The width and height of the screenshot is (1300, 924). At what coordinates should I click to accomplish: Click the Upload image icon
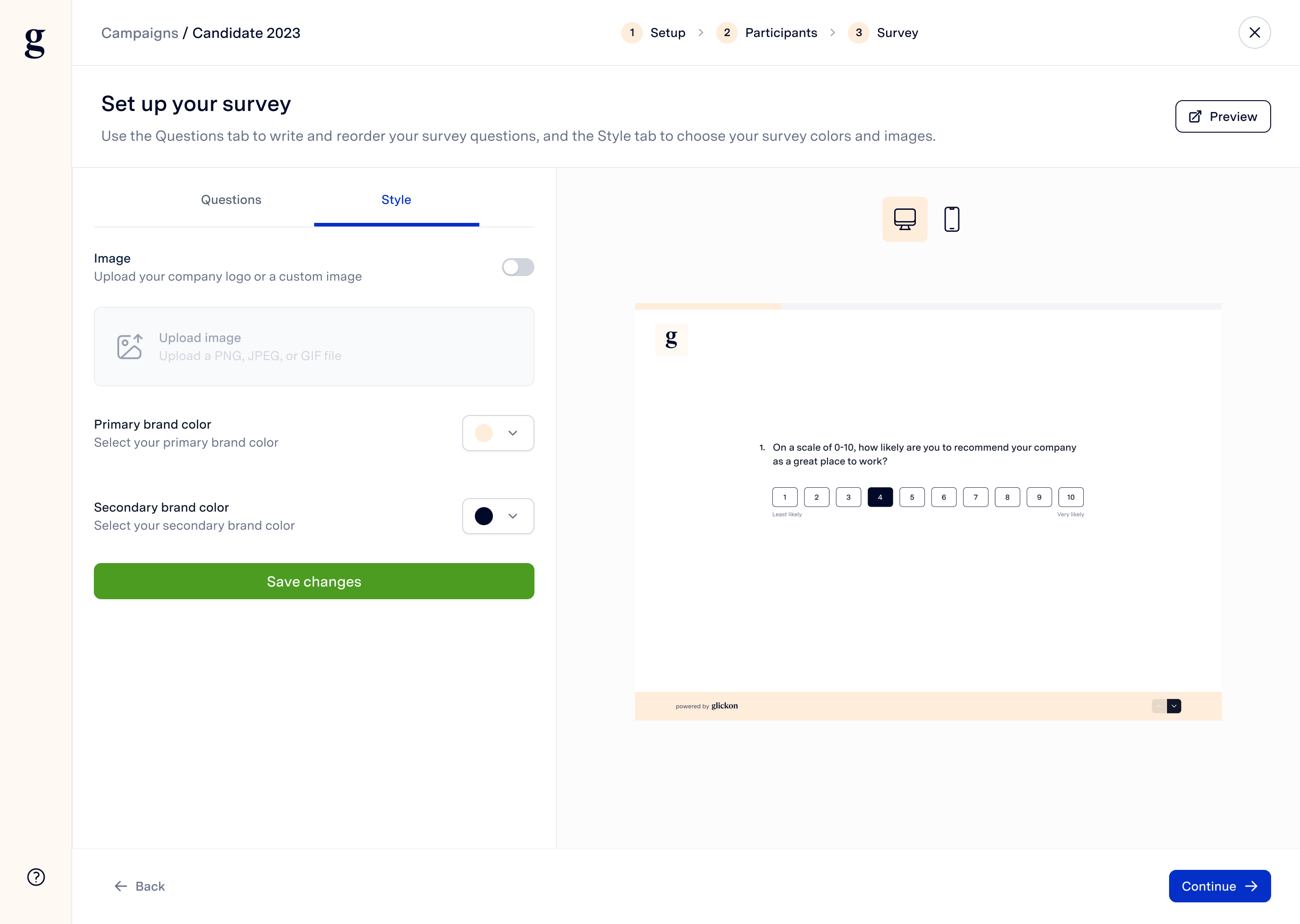coord(130,346)
